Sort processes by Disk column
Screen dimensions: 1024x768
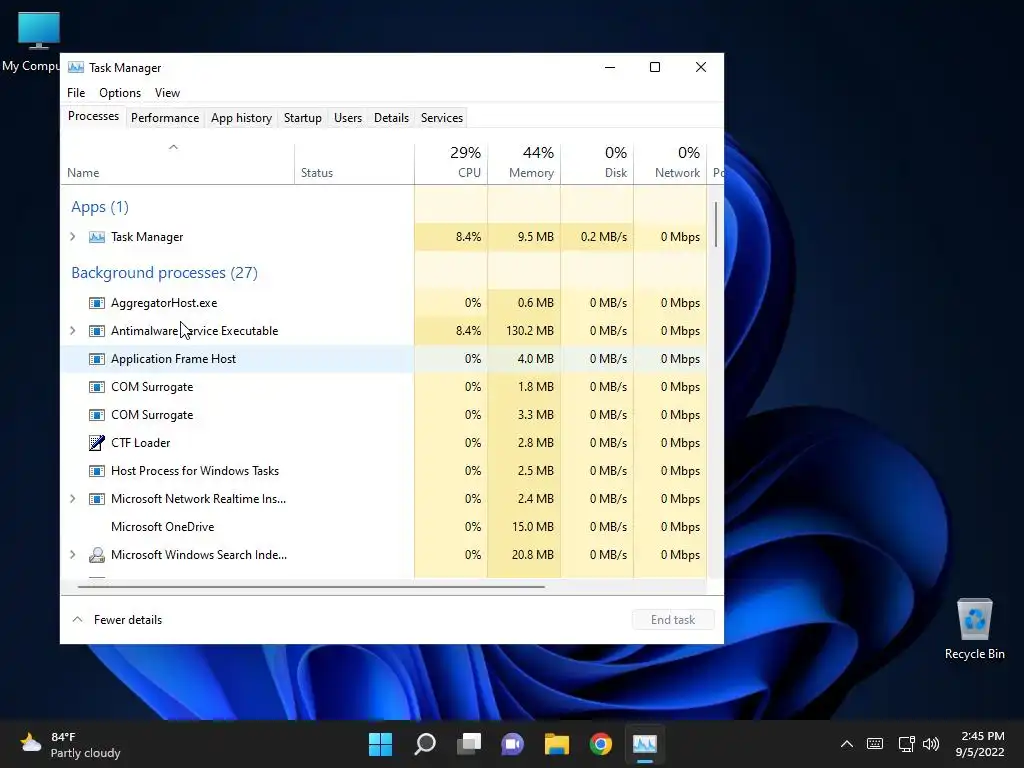click(x=597, y=164)
